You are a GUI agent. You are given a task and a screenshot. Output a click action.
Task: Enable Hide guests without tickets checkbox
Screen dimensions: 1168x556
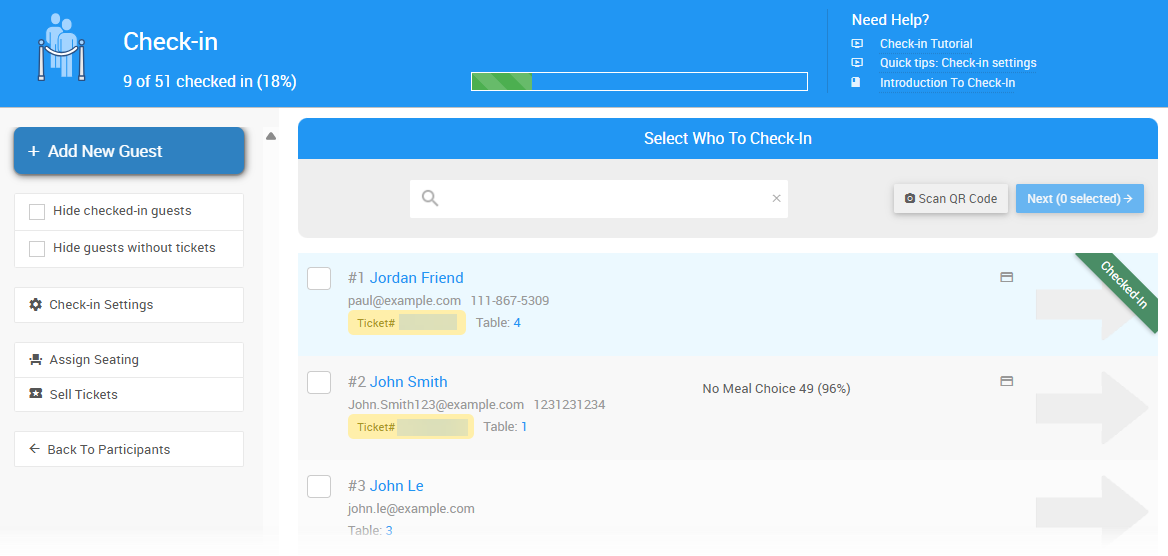point(37,248)
